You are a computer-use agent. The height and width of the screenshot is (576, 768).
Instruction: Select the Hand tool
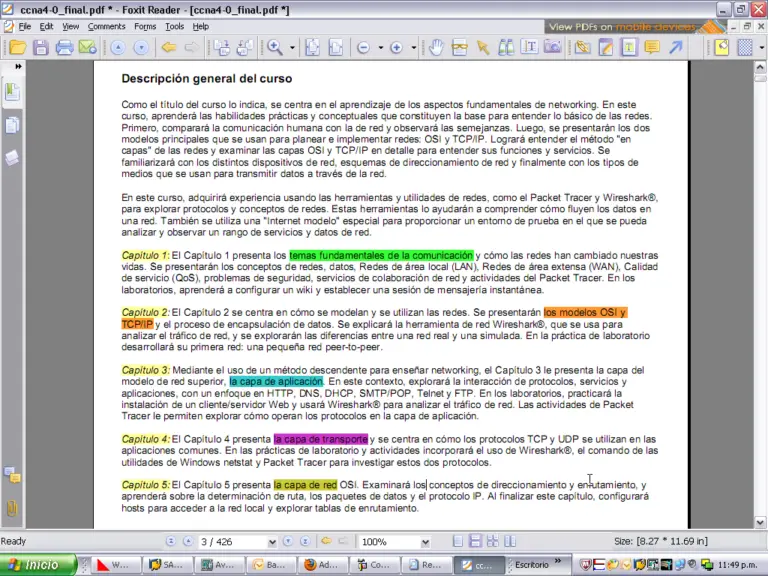(436, 48)
